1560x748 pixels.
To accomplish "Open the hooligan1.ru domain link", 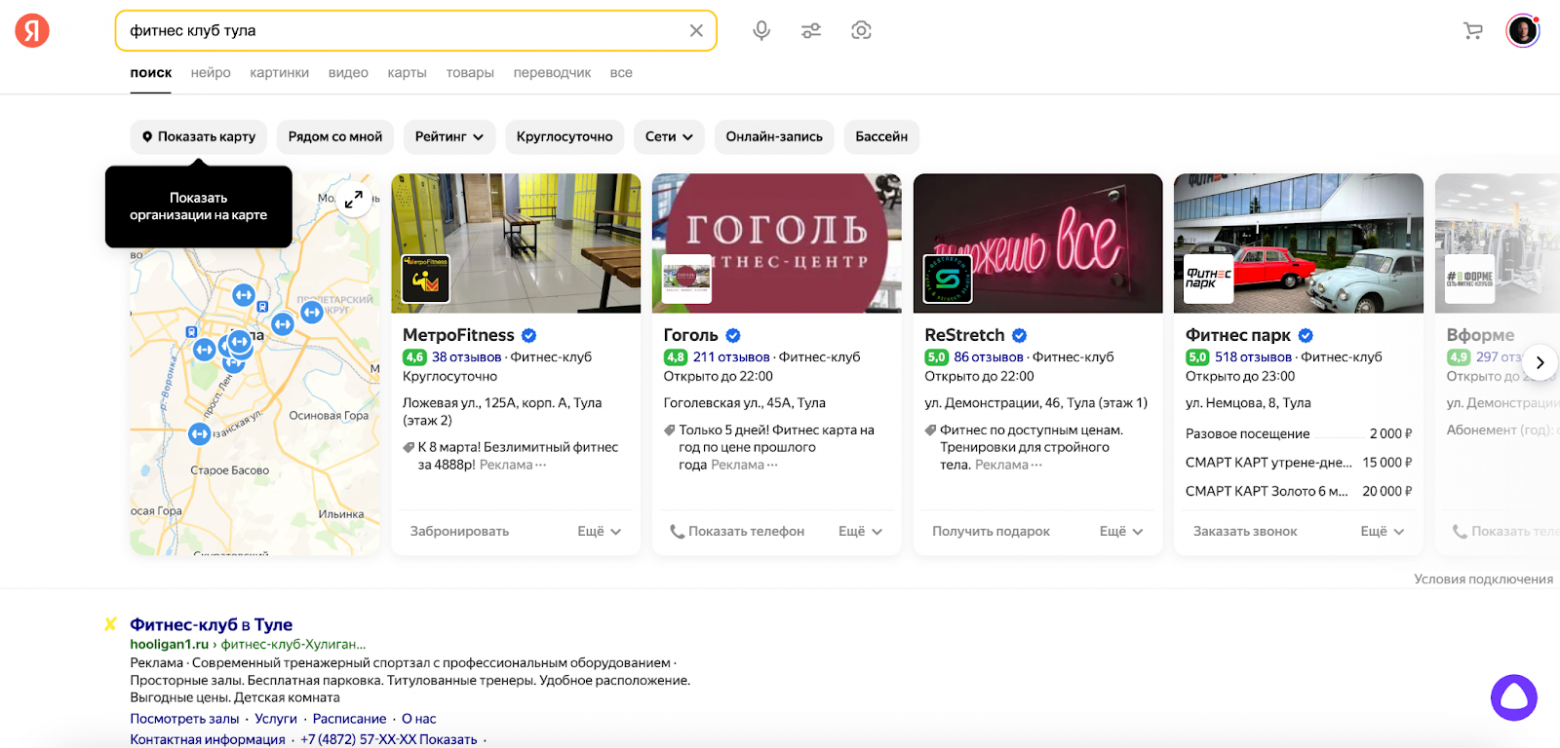I will coord(169,645).
